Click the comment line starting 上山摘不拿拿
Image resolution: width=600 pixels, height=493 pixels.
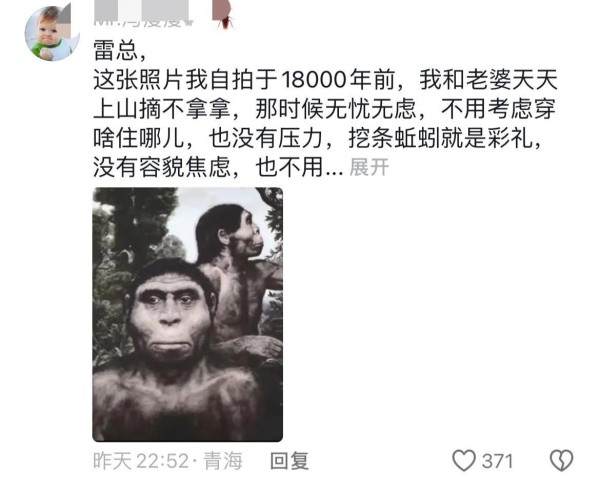(x=324, y=109)
